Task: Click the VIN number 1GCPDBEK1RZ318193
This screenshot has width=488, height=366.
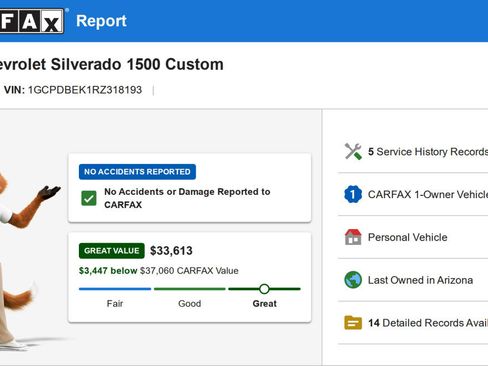Action: coord(85,90)
